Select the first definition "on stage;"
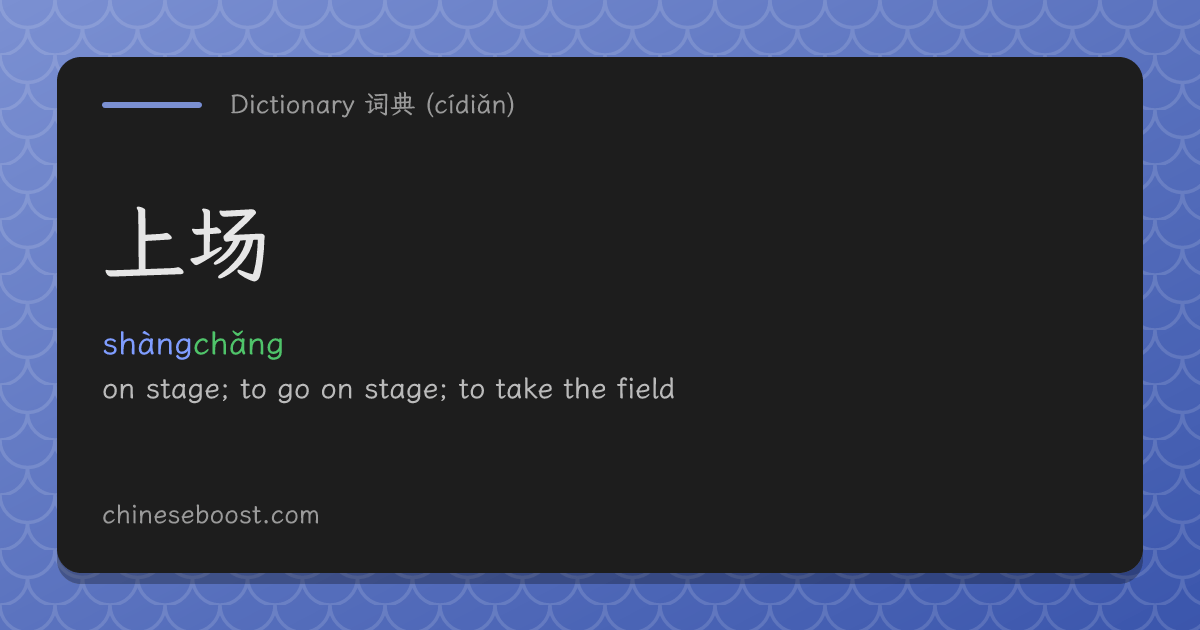The image size is (1200, 630). point(167,389)
